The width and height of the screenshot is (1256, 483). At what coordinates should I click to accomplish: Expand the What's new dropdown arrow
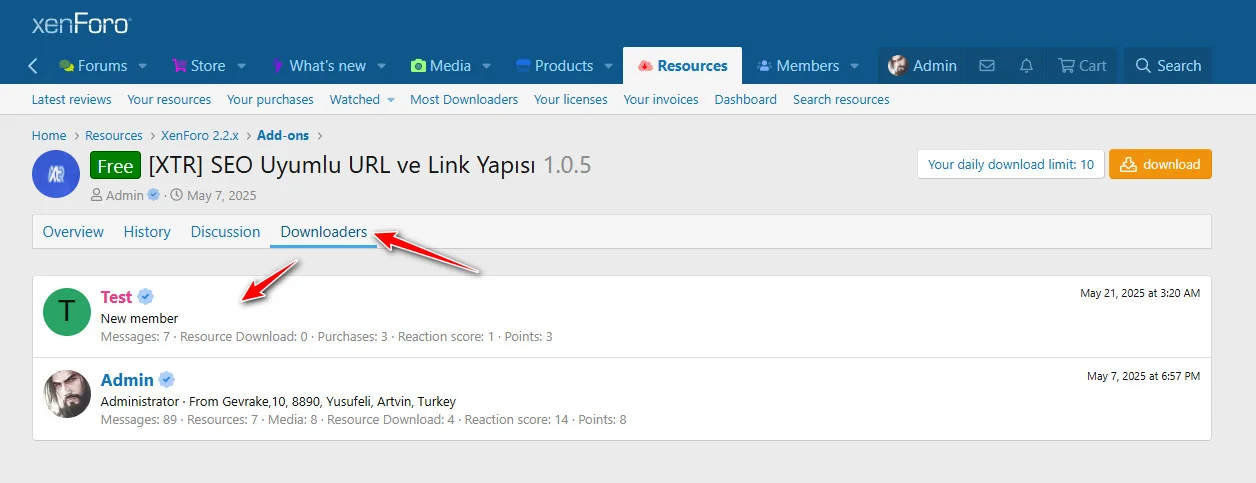381,66
